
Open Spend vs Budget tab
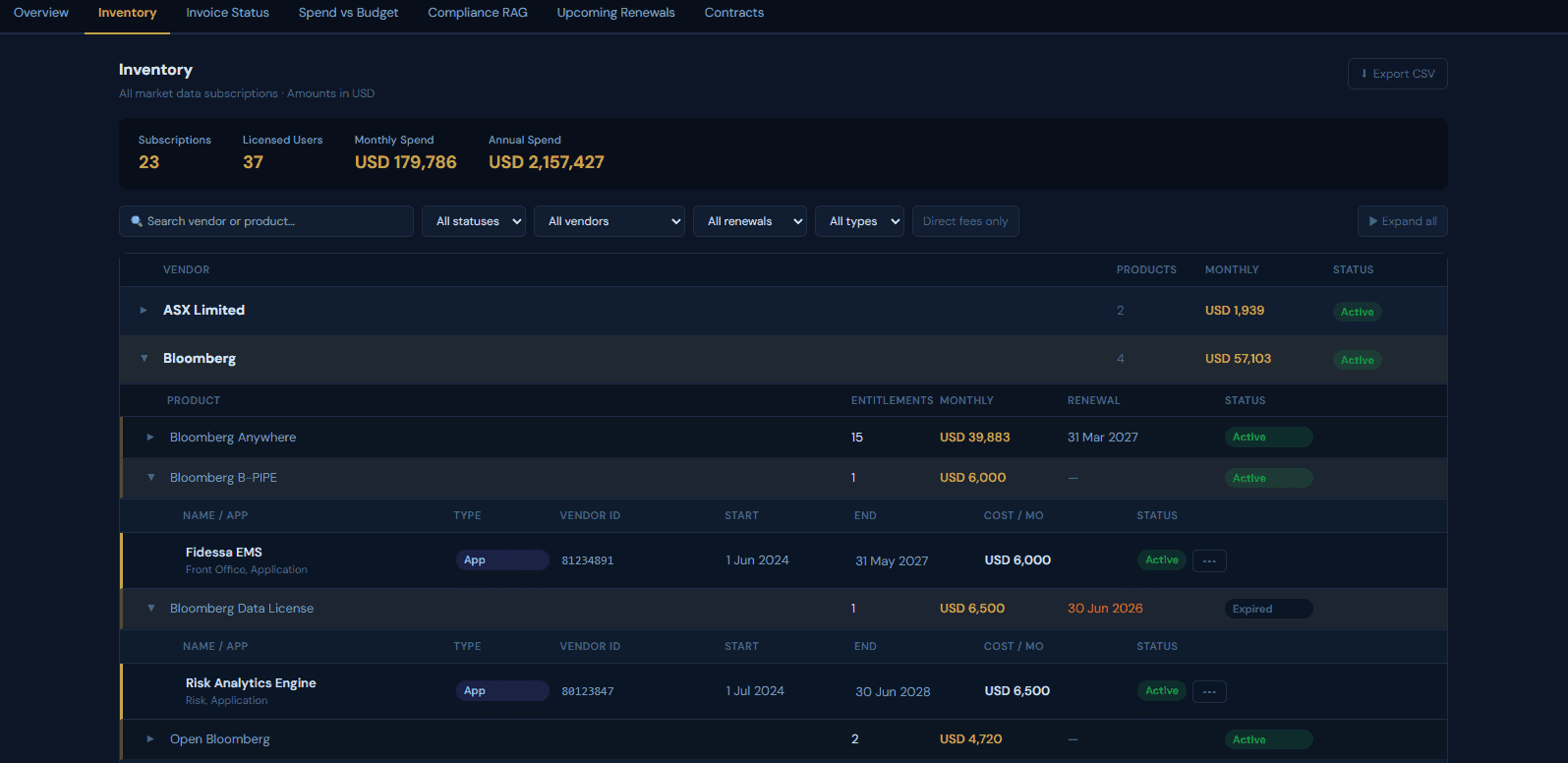pos(348,13)
